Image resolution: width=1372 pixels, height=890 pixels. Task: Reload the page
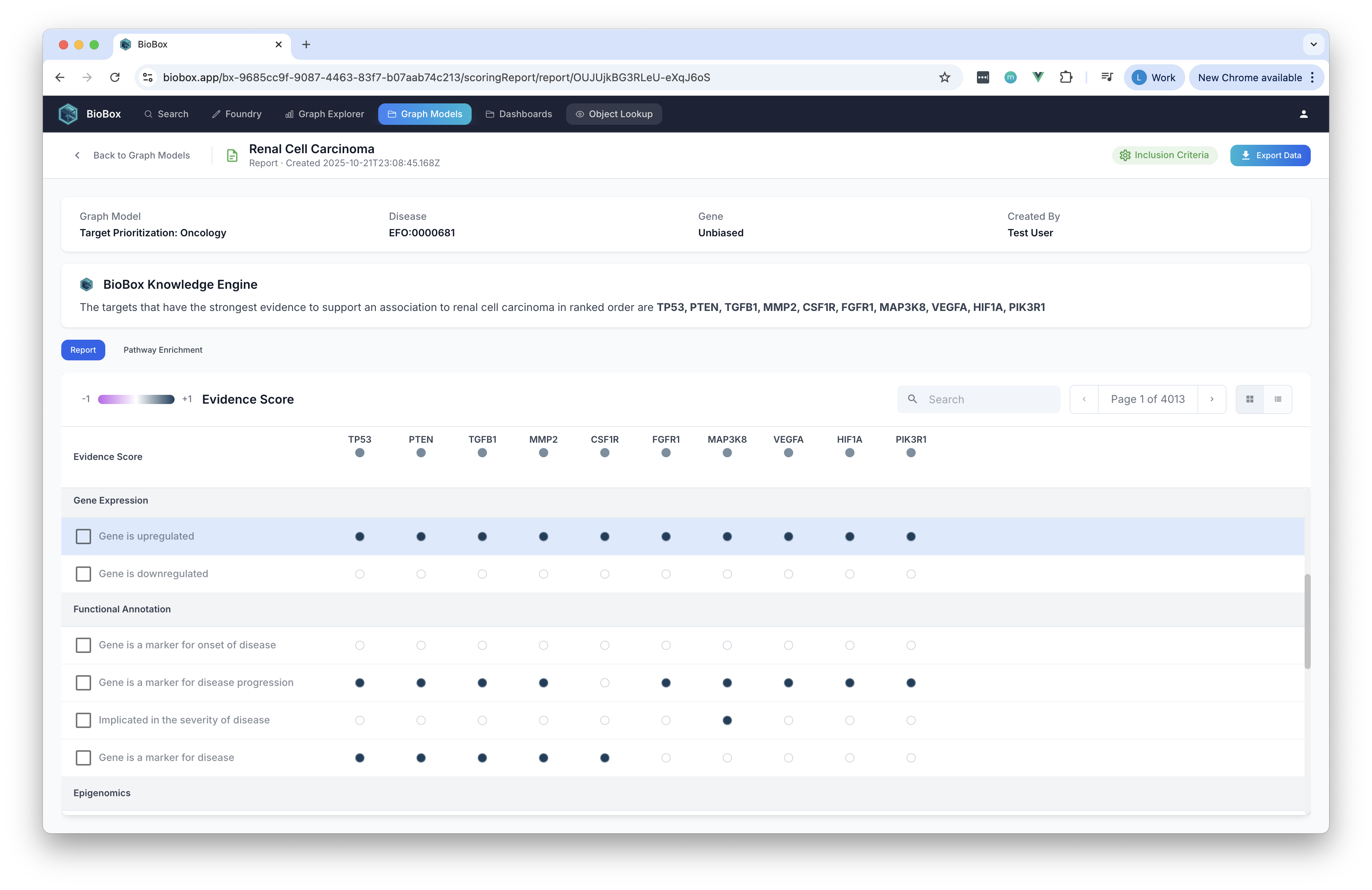[115, 77]
